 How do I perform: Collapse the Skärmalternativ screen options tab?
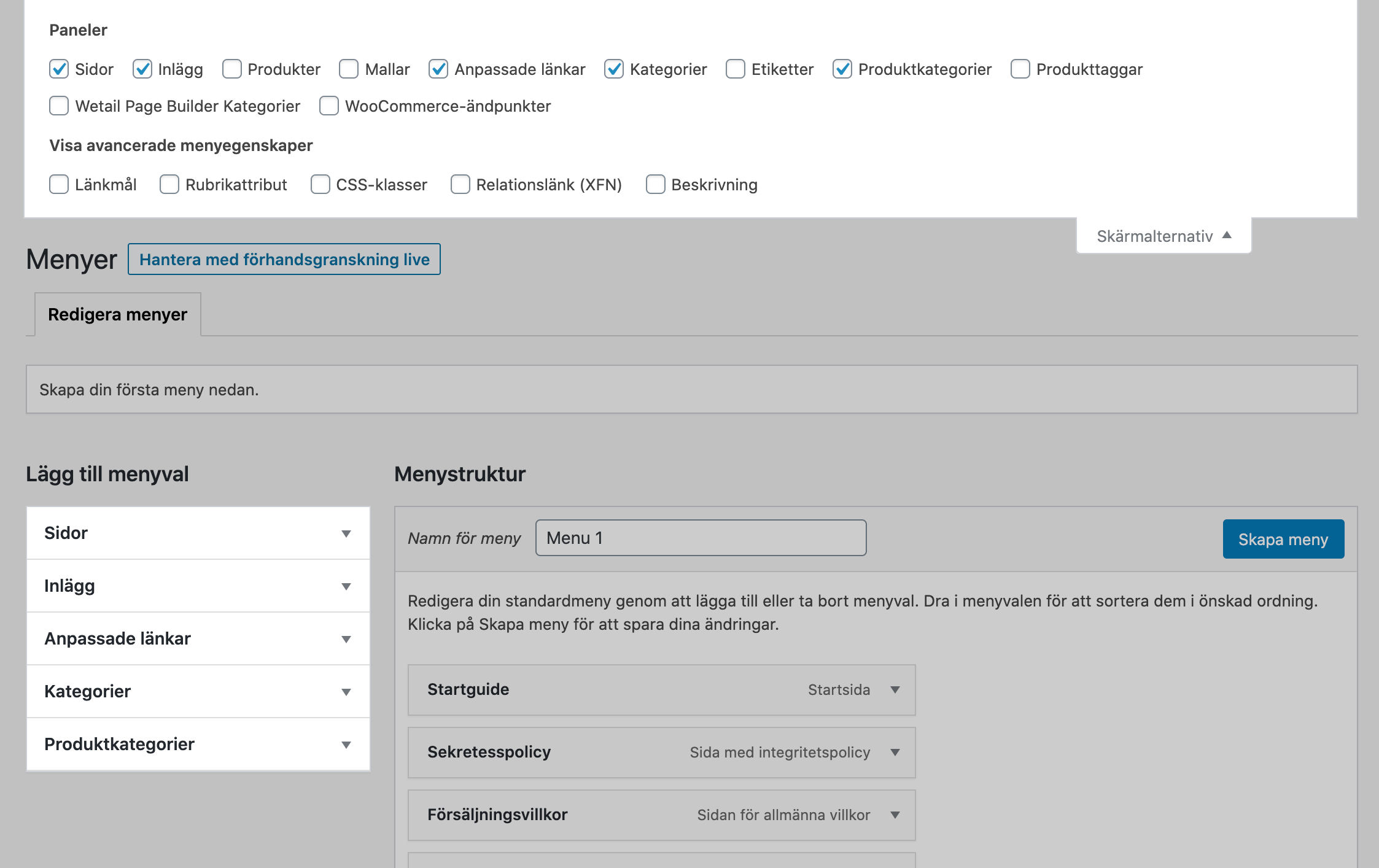pyautogui.click(x=1163, y=236)
